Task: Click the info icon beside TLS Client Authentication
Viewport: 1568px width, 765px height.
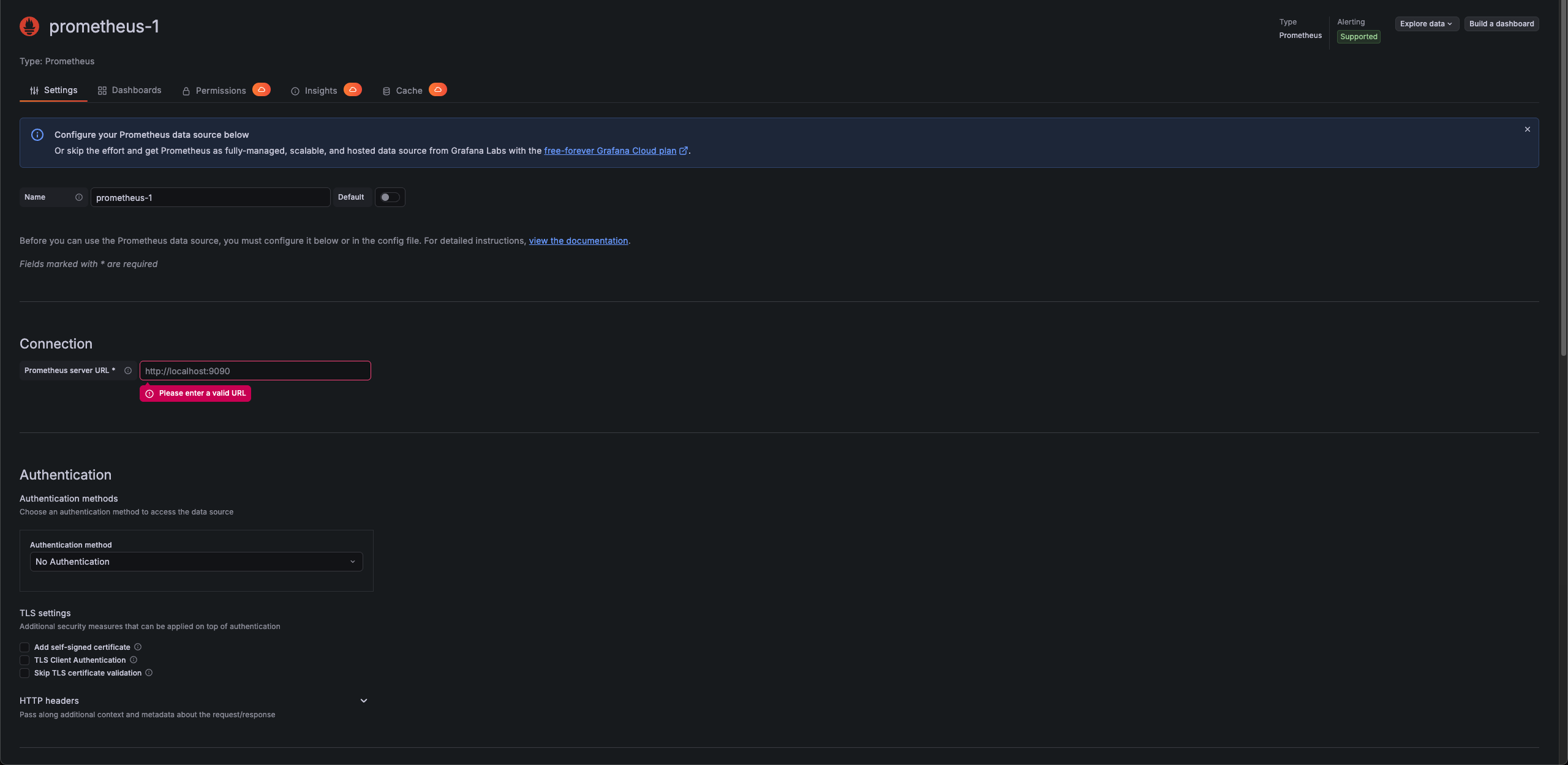Action: pos(134,660)
